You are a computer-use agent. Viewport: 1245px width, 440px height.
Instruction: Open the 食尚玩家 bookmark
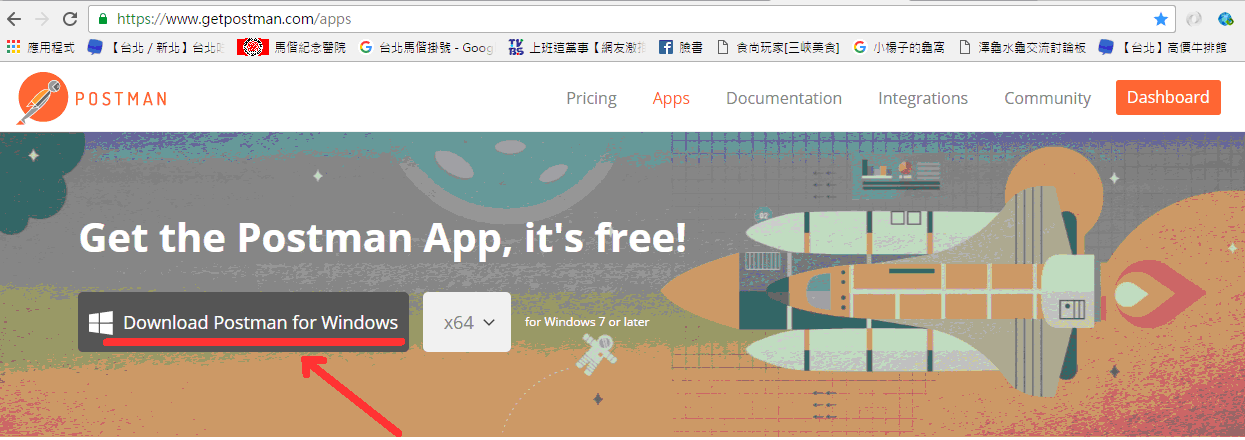[778, 47]
